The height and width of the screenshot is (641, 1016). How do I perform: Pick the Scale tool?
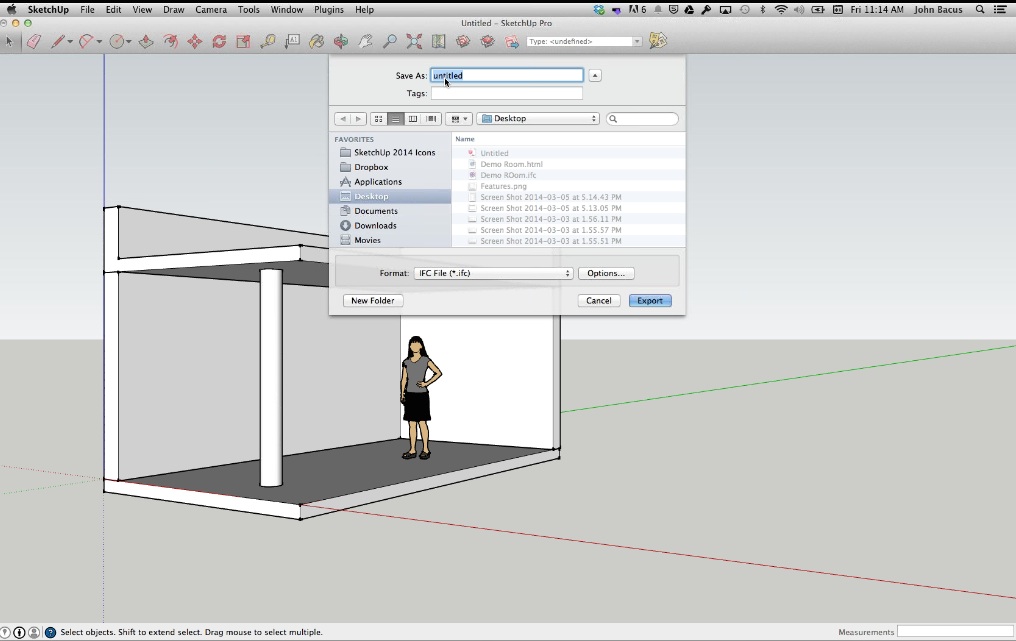[x=243, y=41]
